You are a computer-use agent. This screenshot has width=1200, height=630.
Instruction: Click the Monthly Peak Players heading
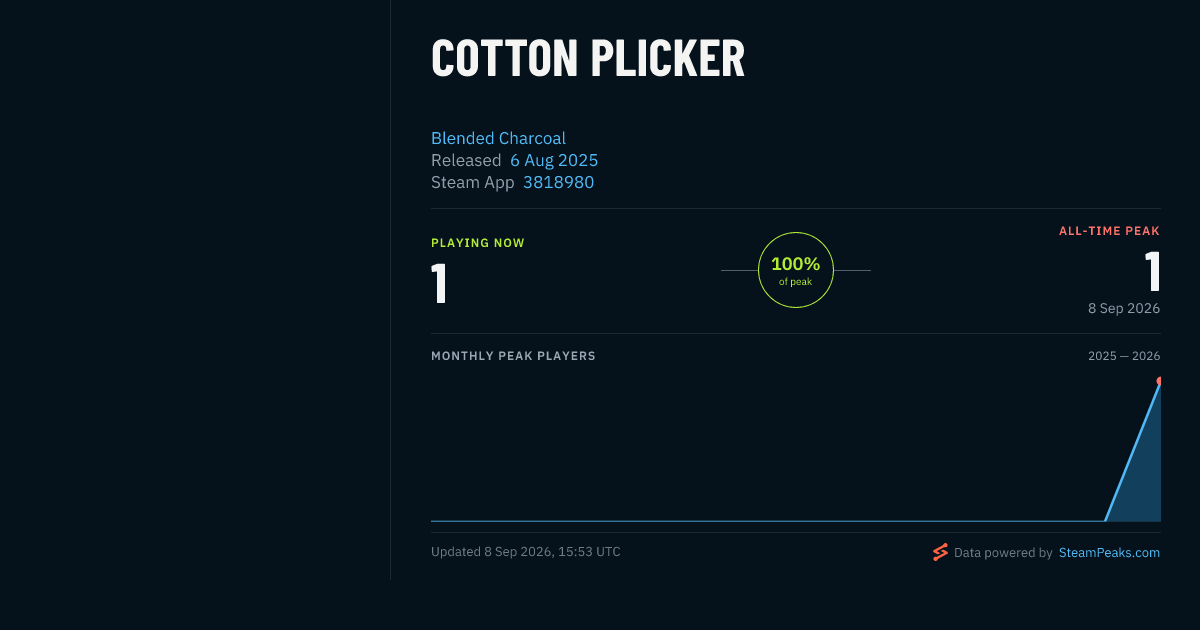513,356
